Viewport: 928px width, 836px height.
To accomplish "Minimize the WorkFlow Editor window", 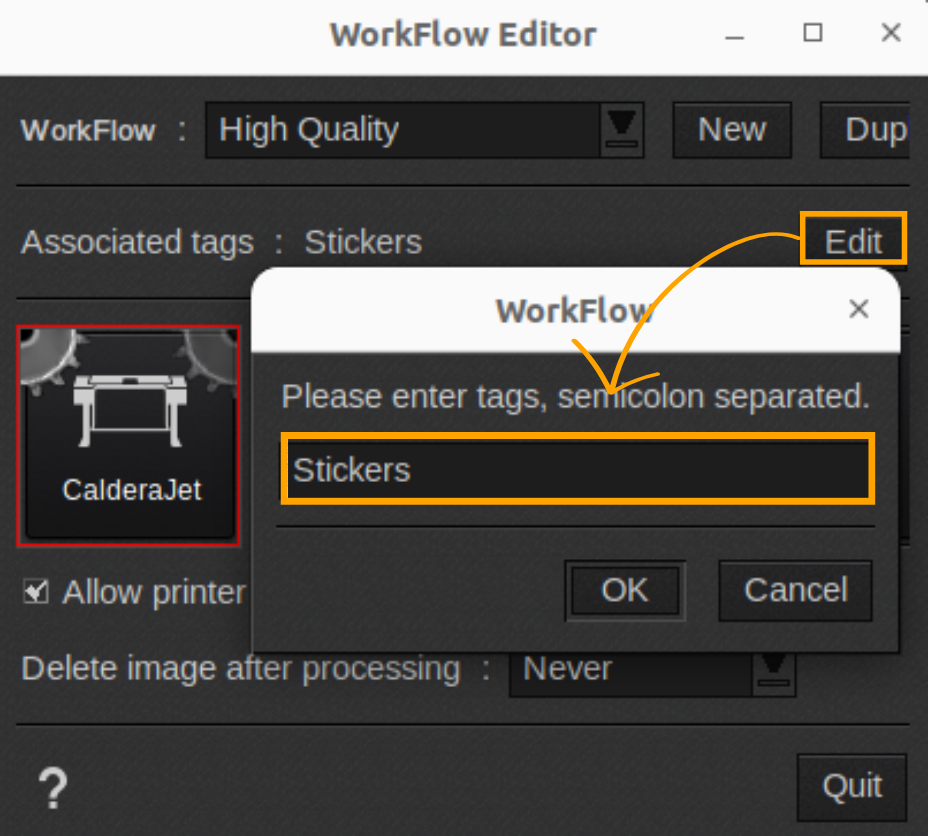I will click(x=734, y=33).
